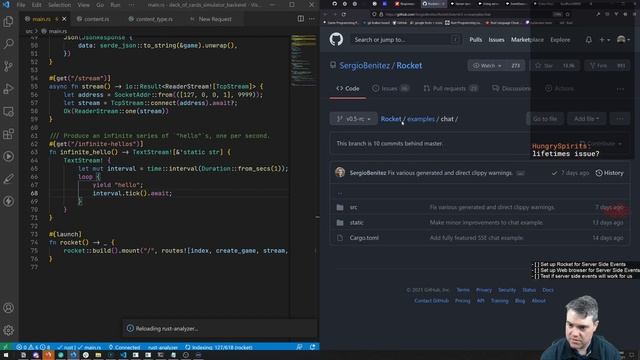Click the feedback icon in status bar
This screenshot has height=360, width=640.
299,347
